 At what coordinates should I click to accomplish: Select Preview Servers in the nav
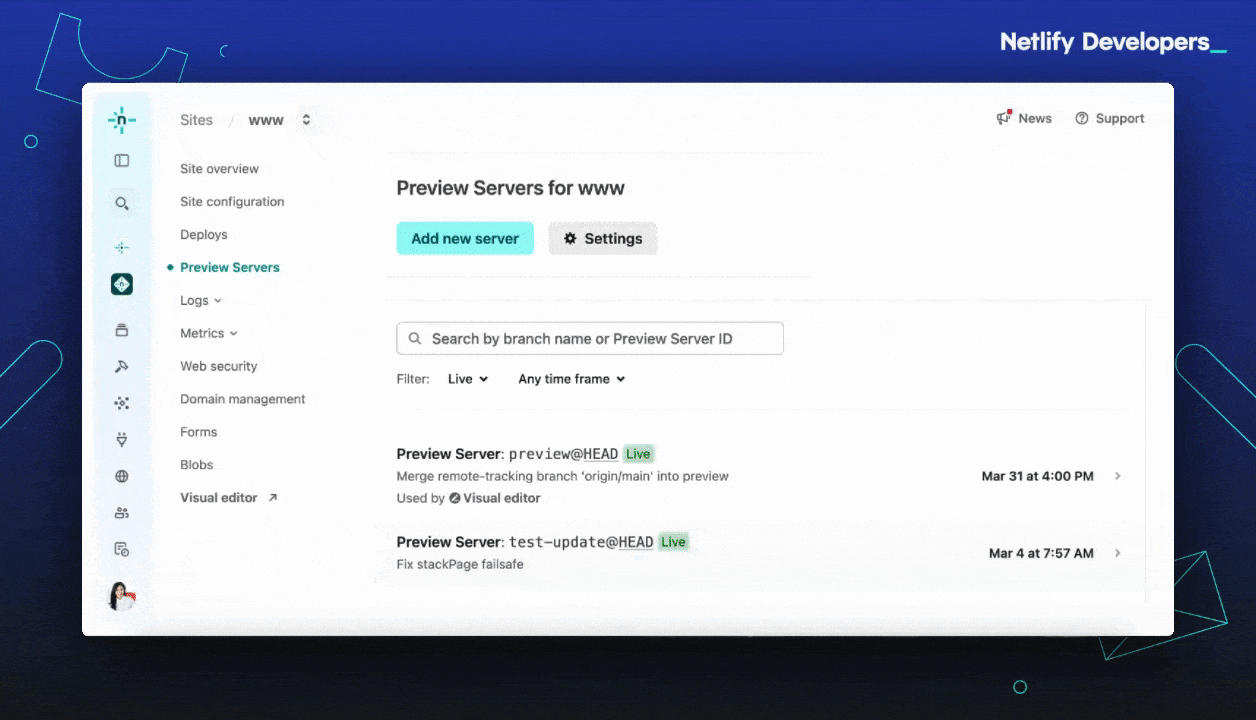click(x=230, y=268)
